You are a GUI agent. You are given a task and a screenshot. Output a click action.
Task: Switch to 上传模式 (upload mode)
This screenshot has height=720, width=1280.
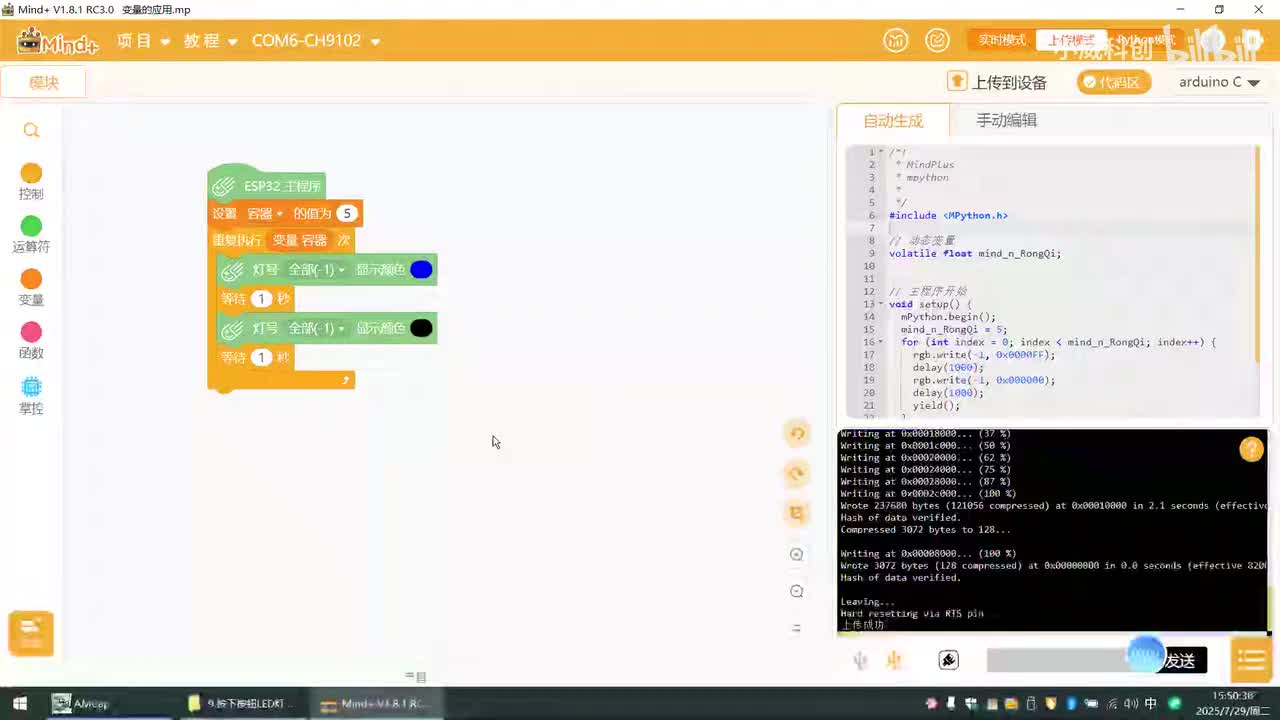1071,40
